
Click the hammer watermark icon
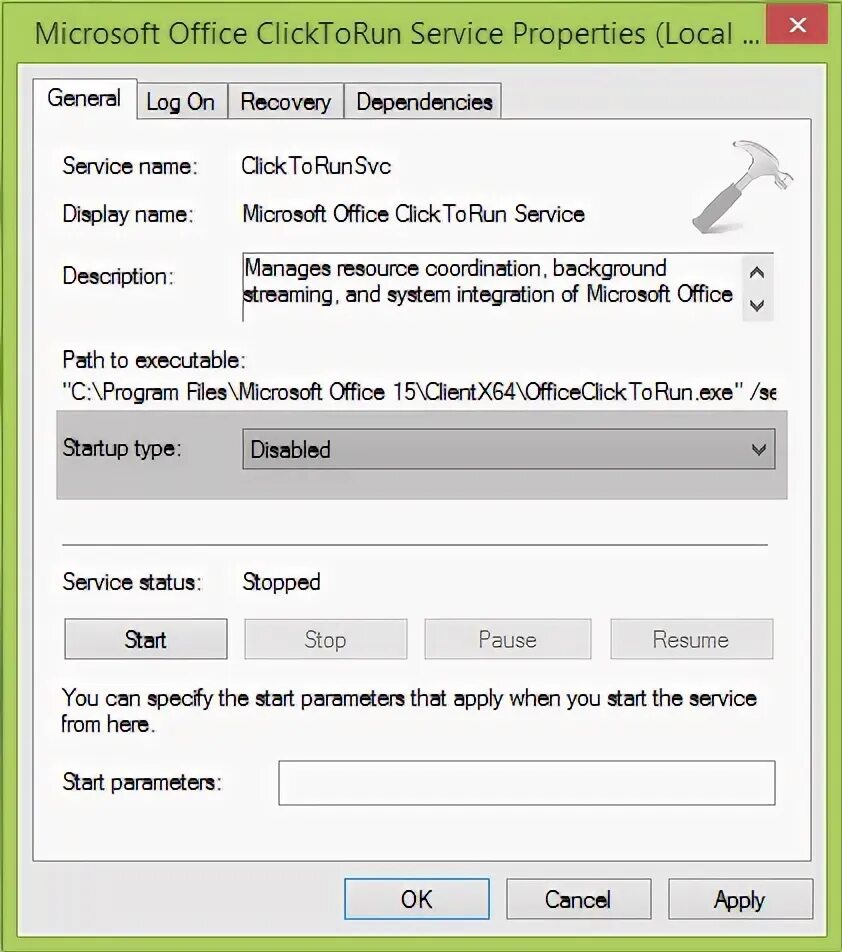(x=742, y=187)
